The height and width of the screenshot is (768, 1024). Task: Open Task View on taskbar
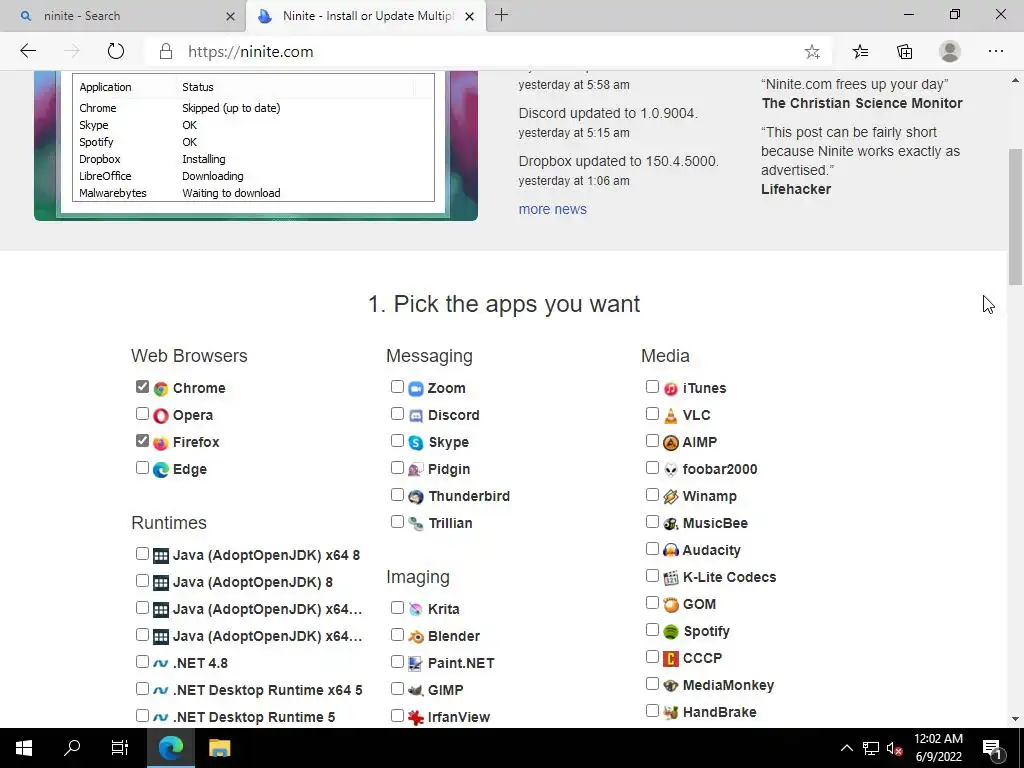click(x=120, y=748)
